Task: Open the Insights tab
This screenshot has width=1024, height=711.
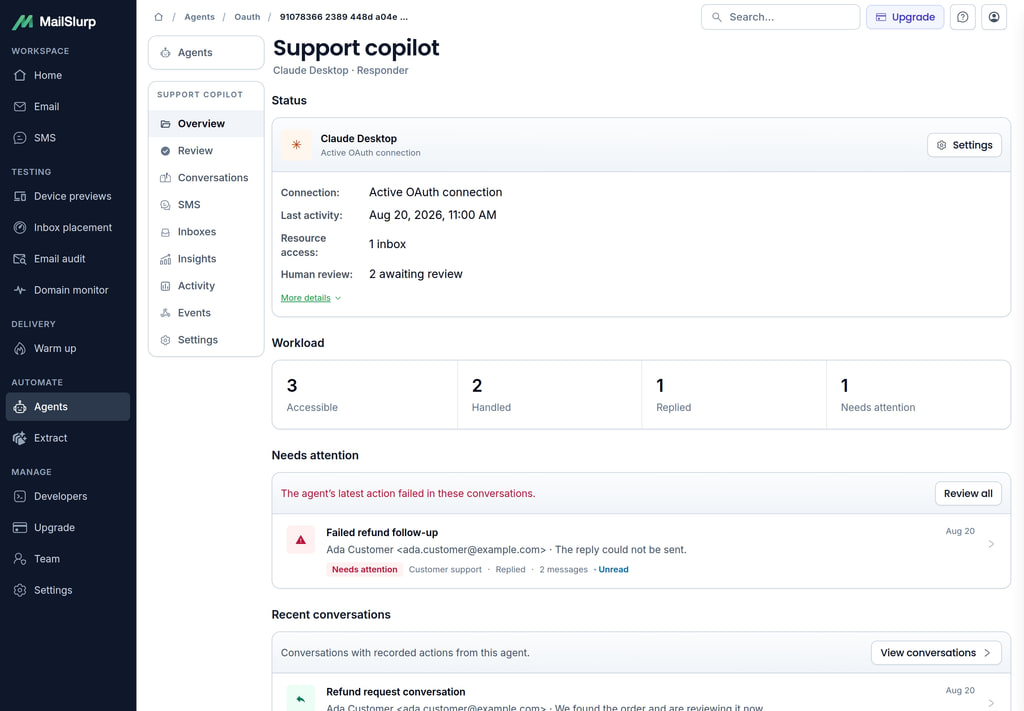Action: click(206, 259)
